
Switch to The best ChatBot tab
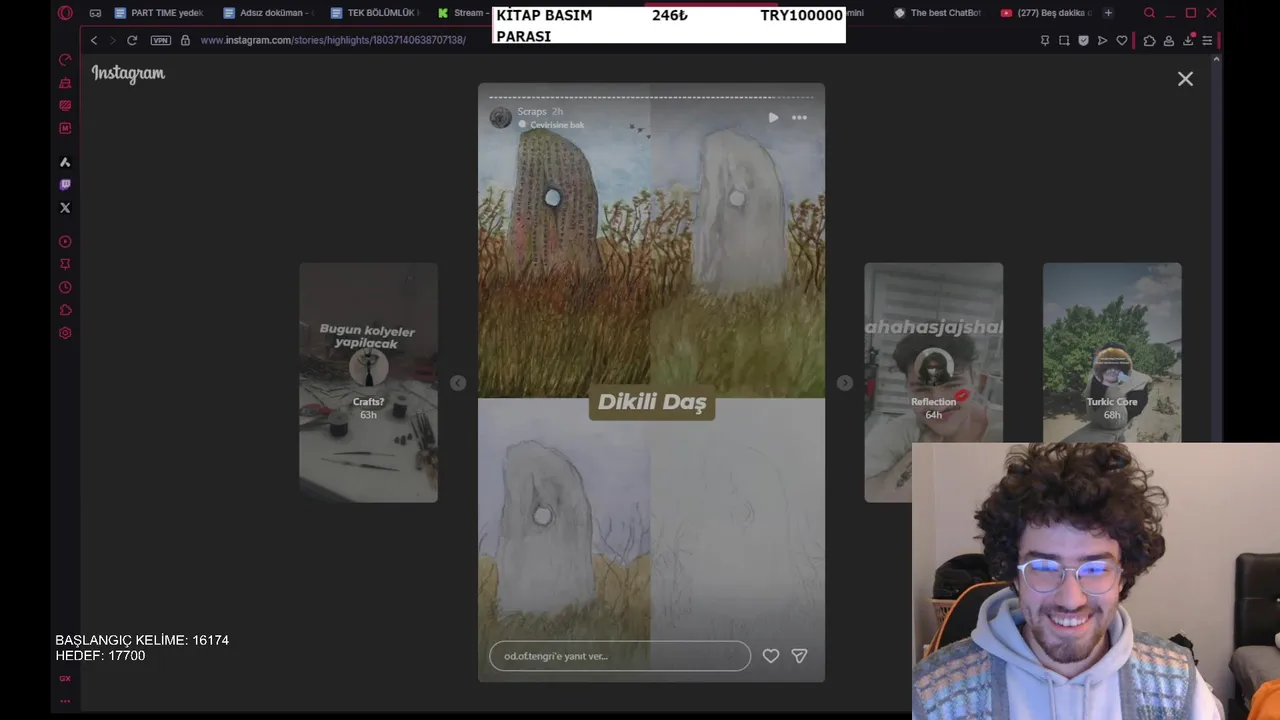coord(938,13)
